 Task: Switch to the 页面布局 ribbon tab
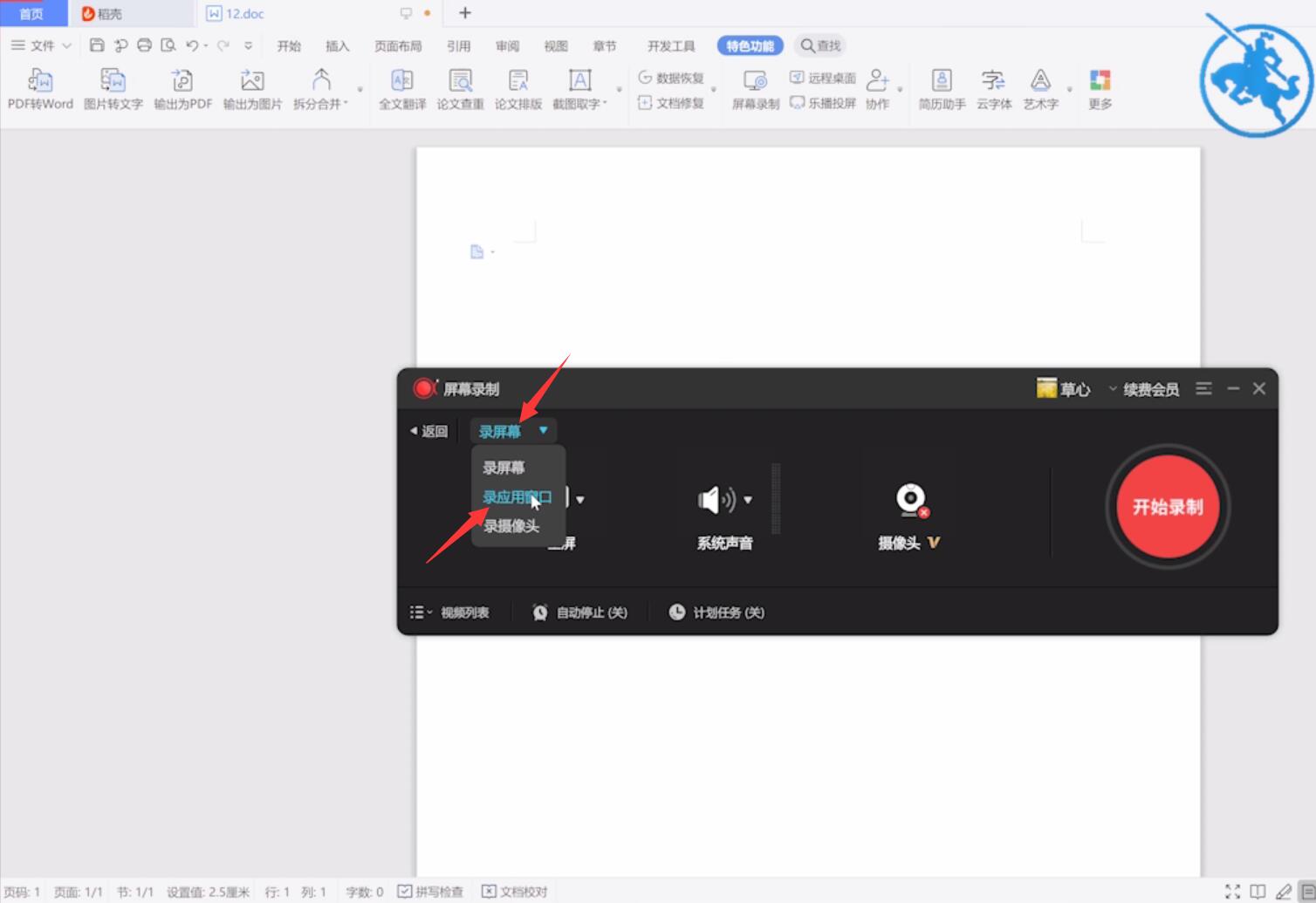click(x=398, y=46)
